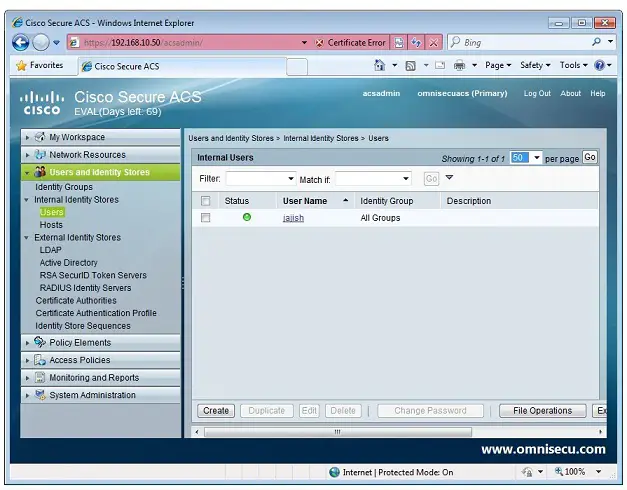Open RADIUS Identity Servers
The width and height of the screenshot is (627, 490).
click(85, 288)
